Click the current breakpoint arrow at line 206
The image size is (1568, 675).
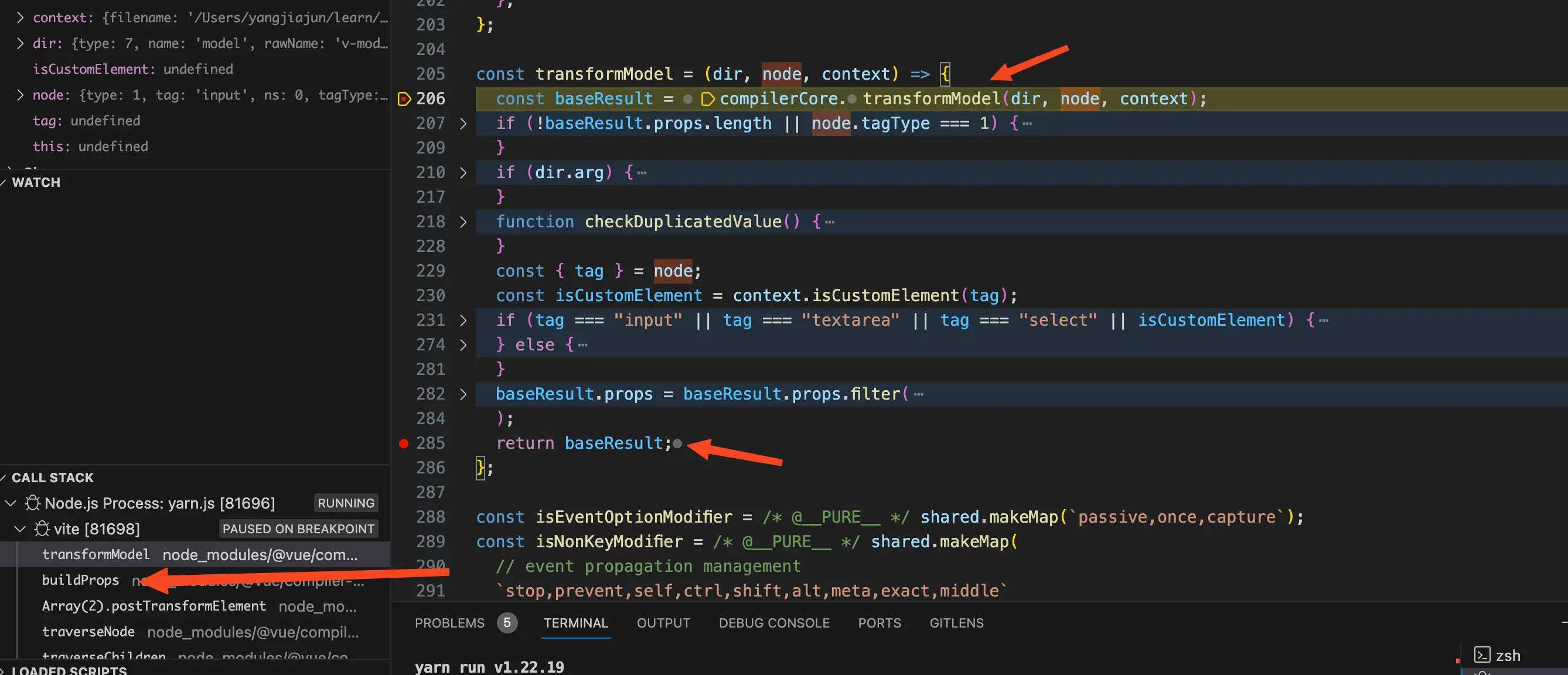[x=404, y=98]
